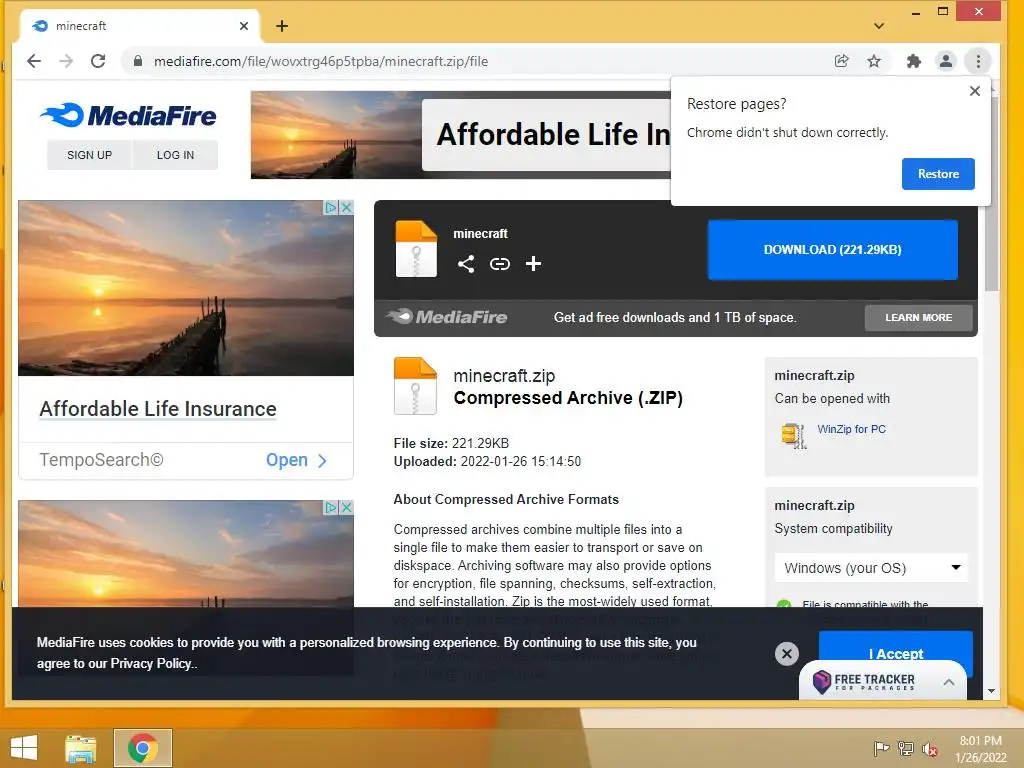The image size is (1024, 768).
Task: Click the page vertical scrollbar thumb
Action: [991, 194]
